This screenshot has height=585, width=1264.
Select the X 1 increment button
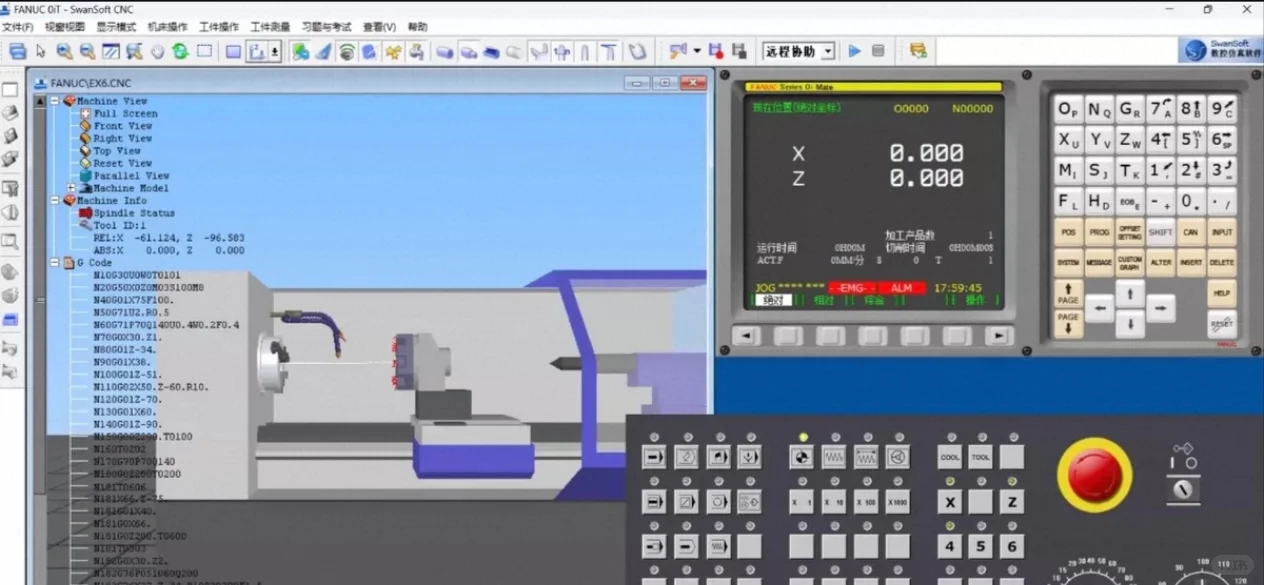pyautogui.click(x=802, y=502)
